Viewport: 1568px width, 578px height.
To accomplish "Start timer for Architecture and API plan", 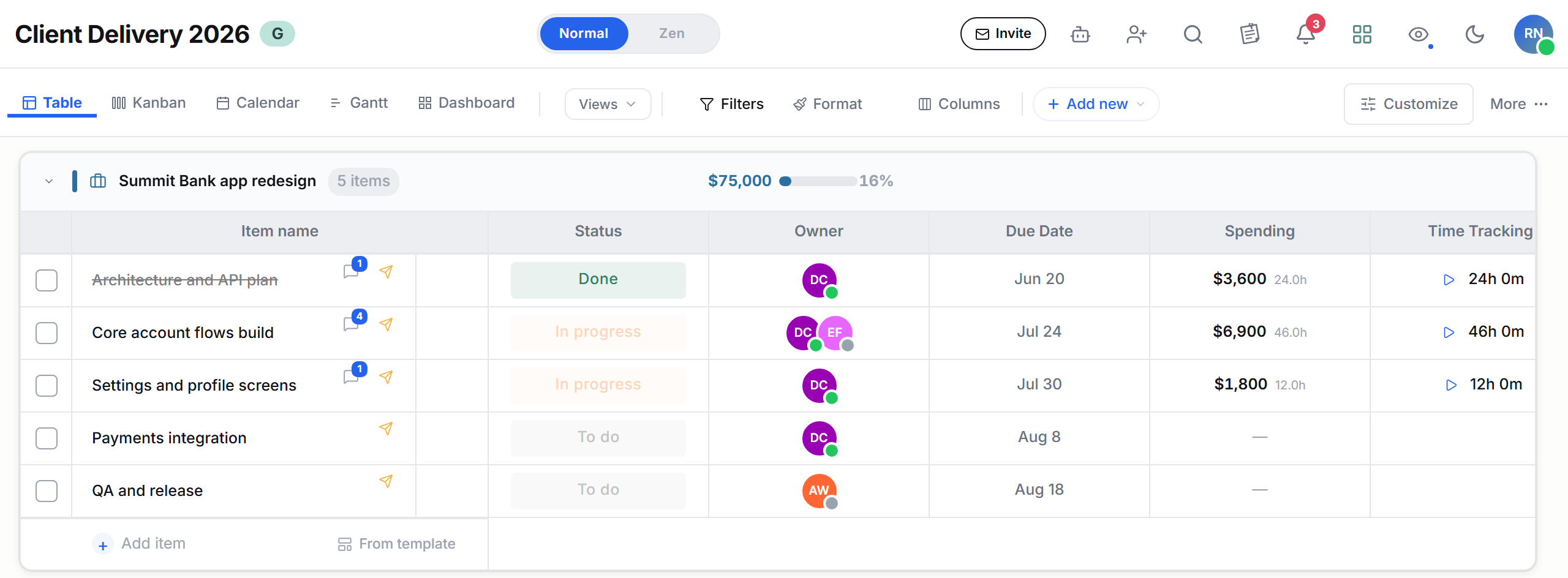I will (x=1449, y=280).
